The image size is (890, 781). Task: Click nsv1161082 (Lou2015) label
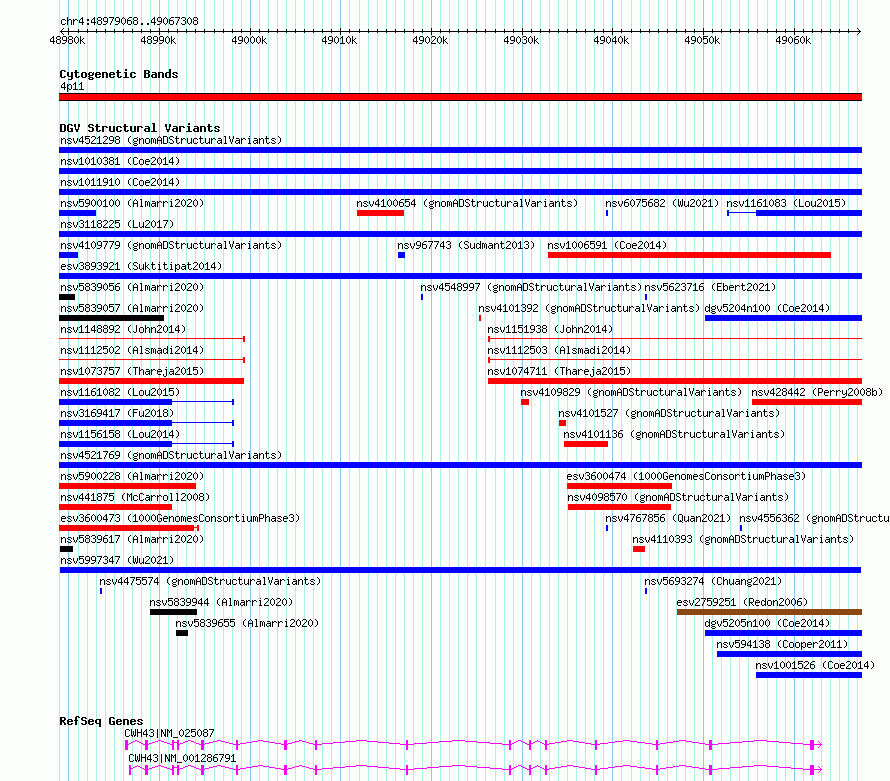tap(120, 392)
